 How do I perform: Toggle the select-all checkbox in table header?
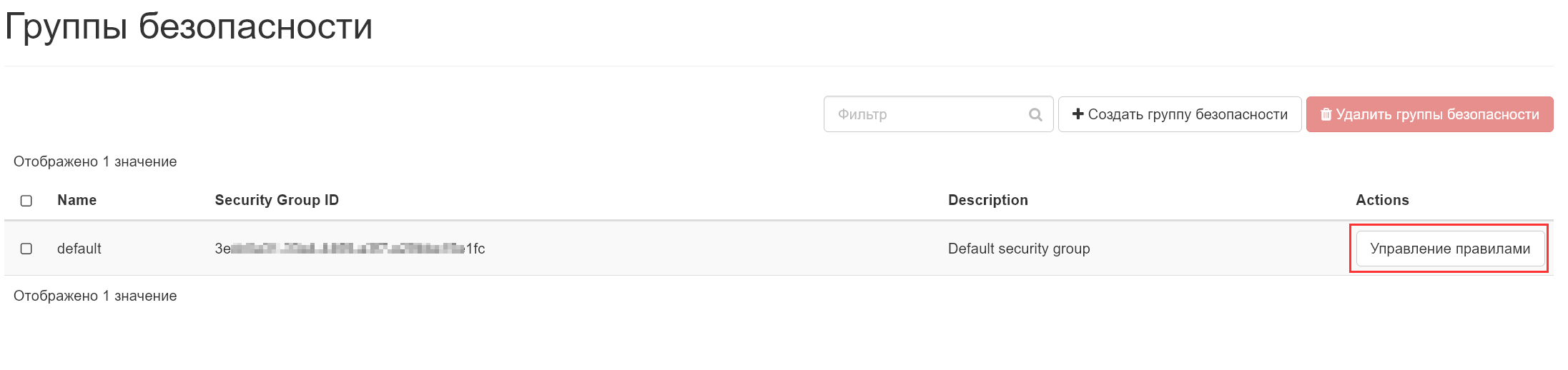[26, 201]
